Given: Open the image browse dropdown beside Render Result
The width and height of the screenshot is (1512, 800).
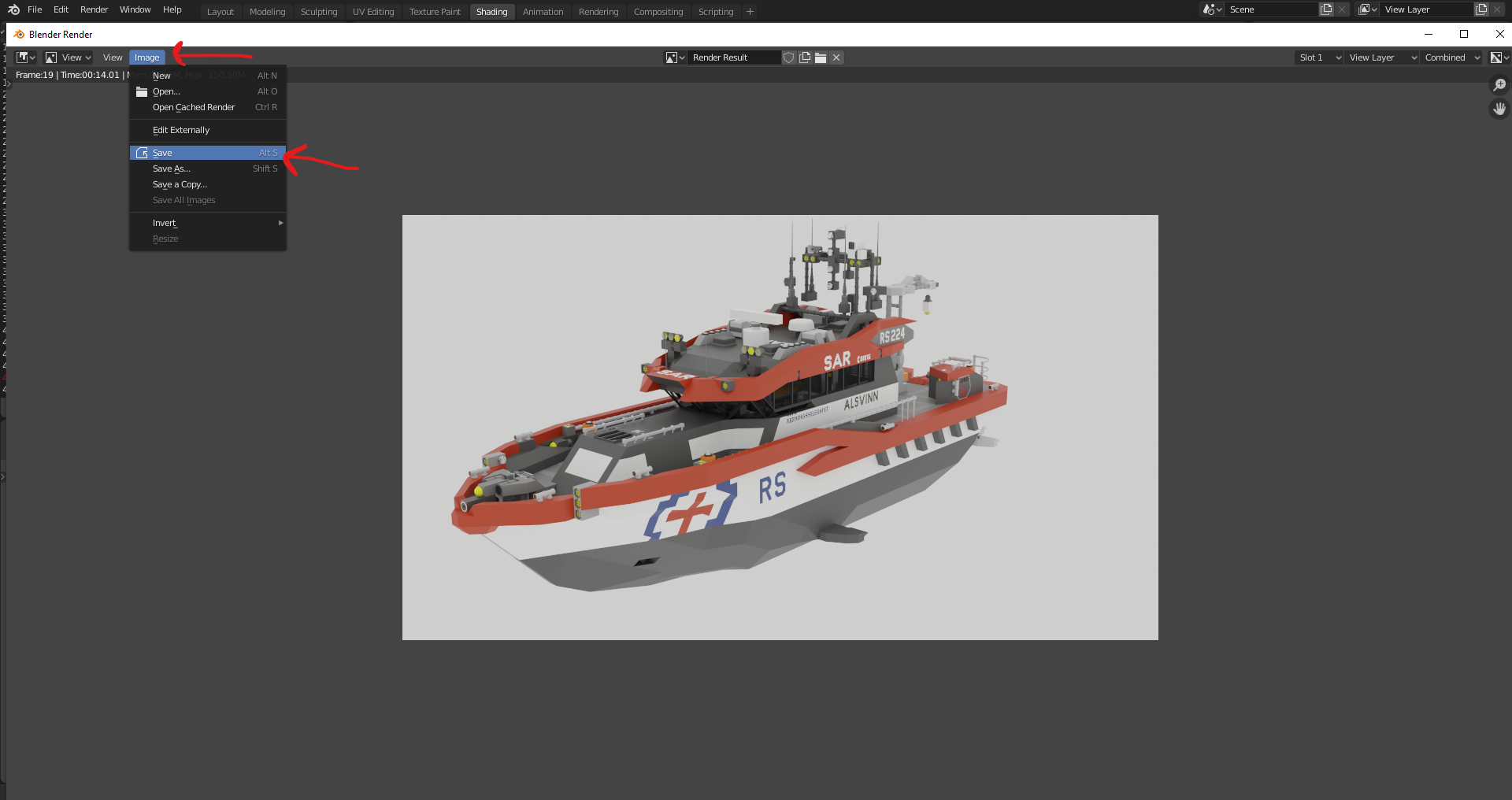Looking at the screenshot, I should 676,57.
